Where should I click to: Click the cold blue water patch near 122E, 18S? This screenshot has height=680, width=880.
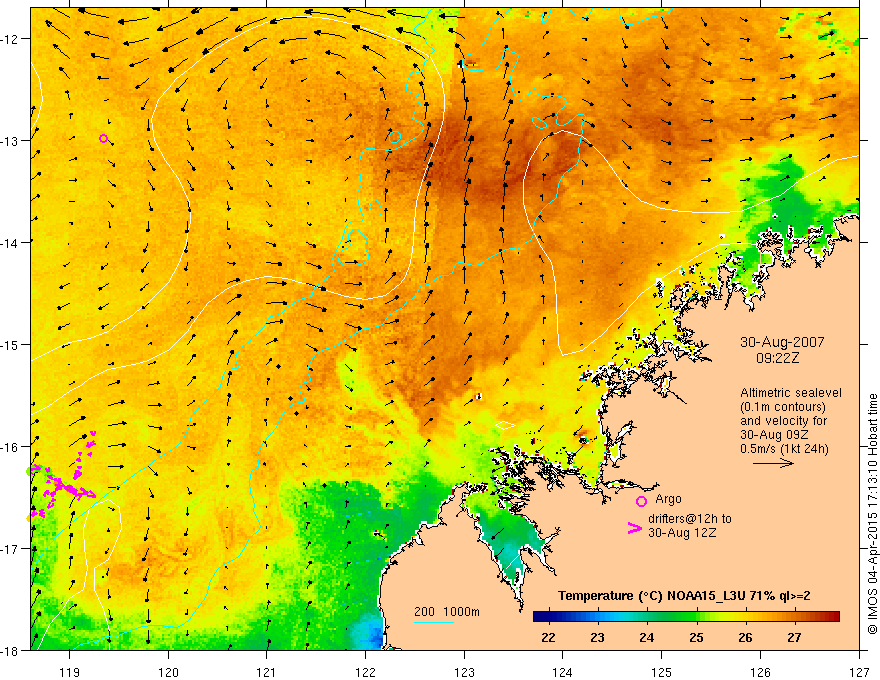[368, 633]
